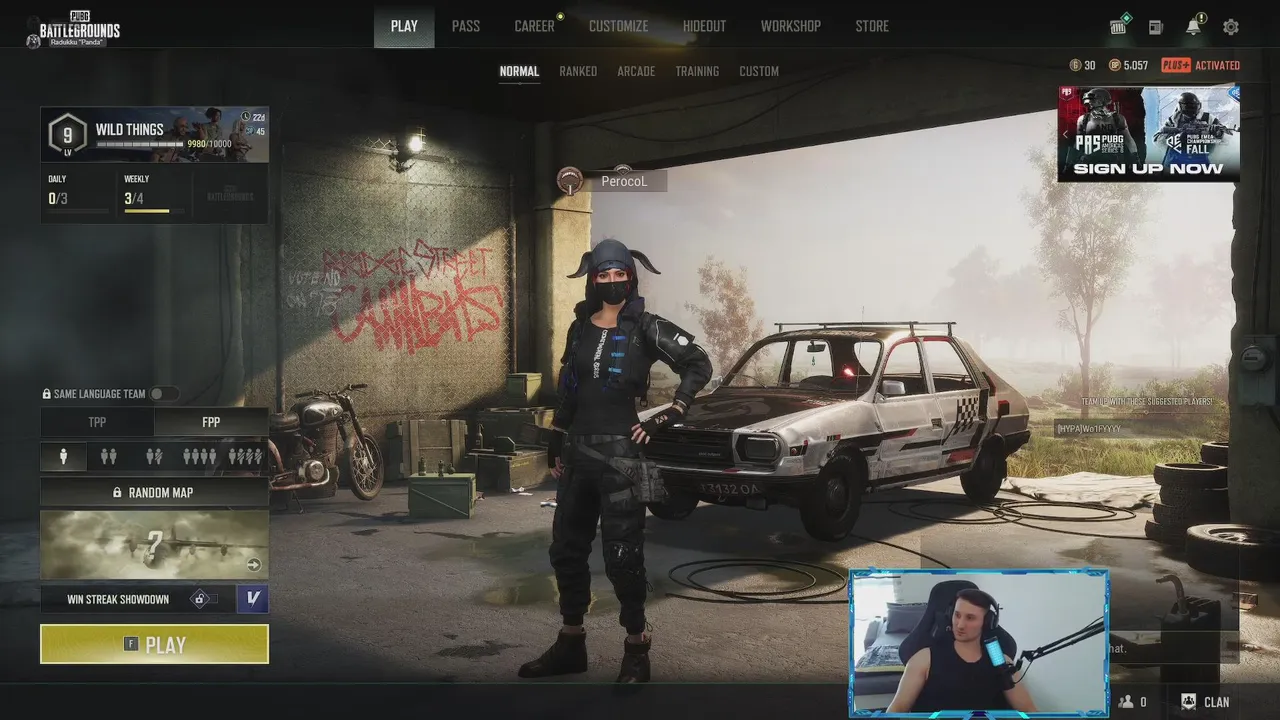Toggle Same Language Team switch
The height and width of the screenshot is (720, 1280).
(x=164, y=394)
